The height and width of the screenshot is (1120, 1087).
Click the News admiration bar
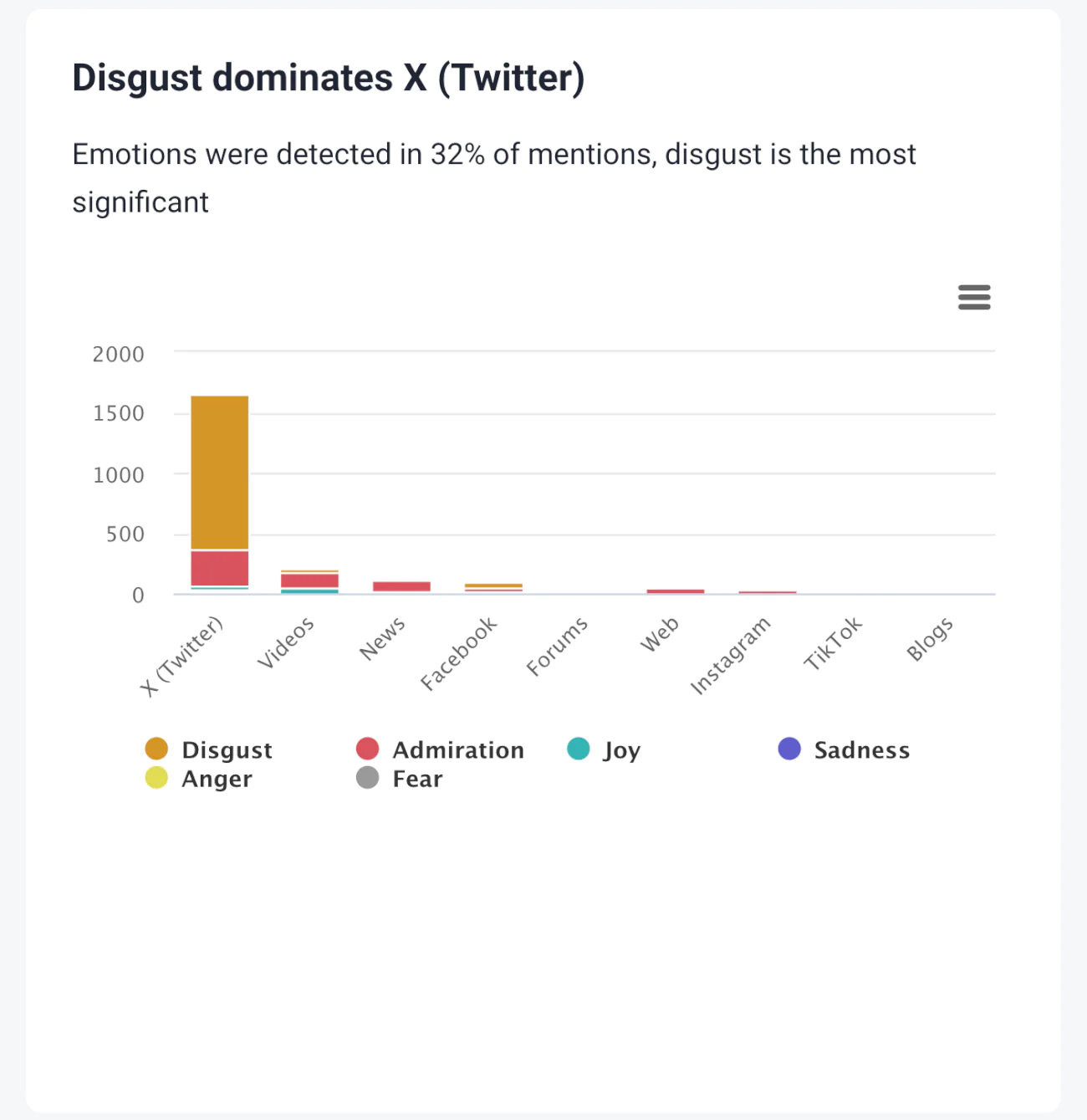pyautogui.click(x=401, y=586)
